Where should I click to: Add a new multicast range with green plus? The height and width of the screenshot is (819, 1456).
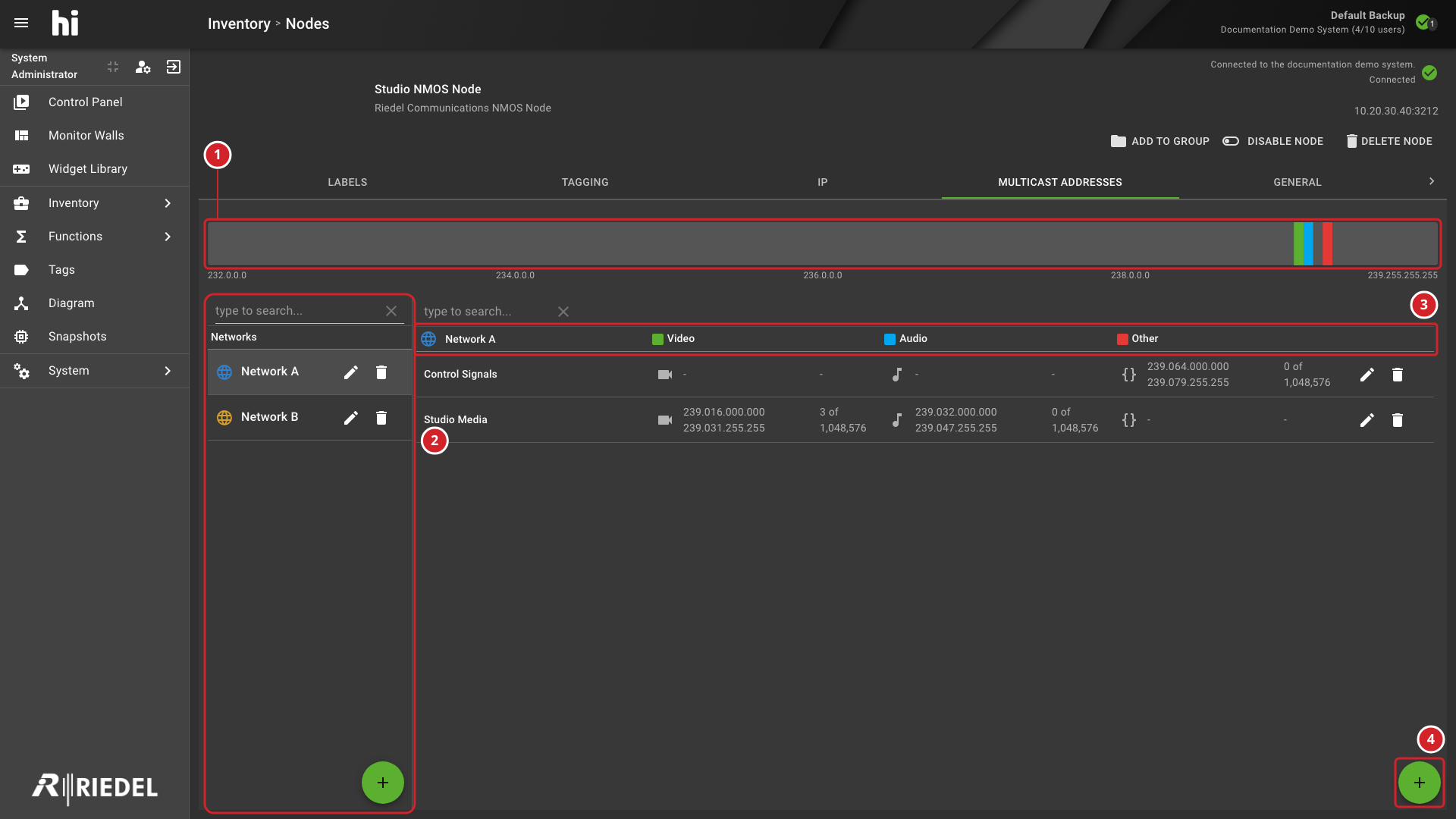coord(1420,783)
